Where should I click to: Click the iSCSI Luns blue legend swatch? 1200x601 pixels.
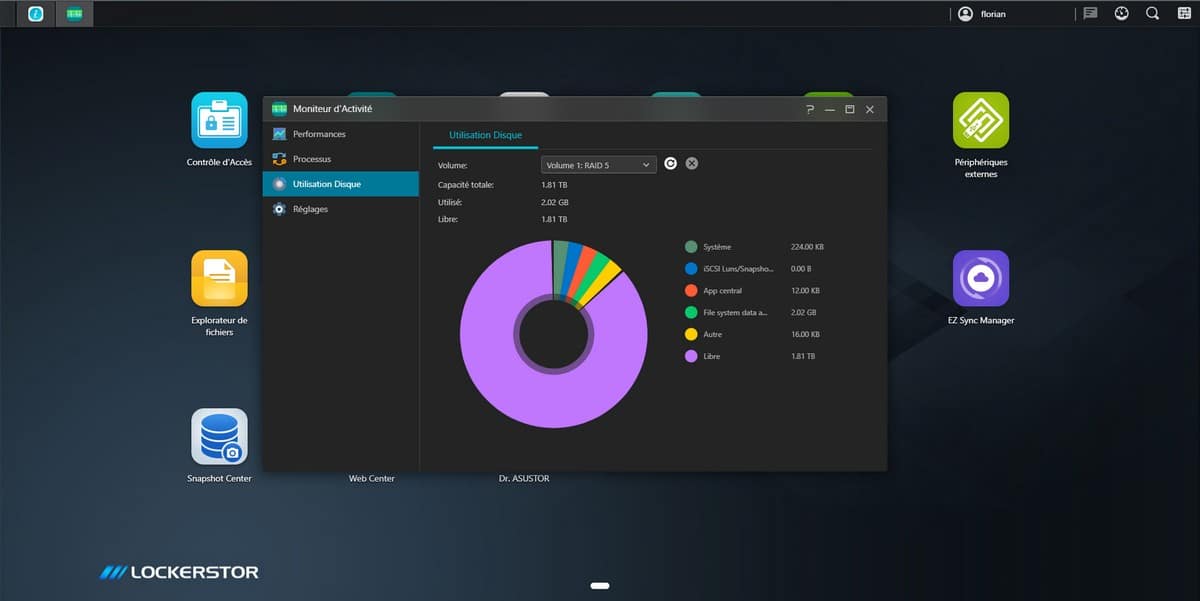691,269
